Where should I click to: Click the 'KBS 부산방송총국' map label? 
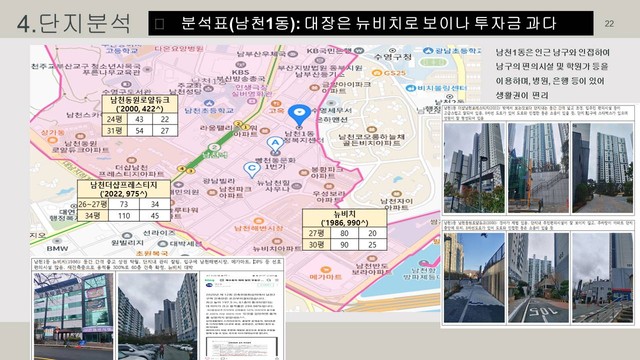pos(240,75)
